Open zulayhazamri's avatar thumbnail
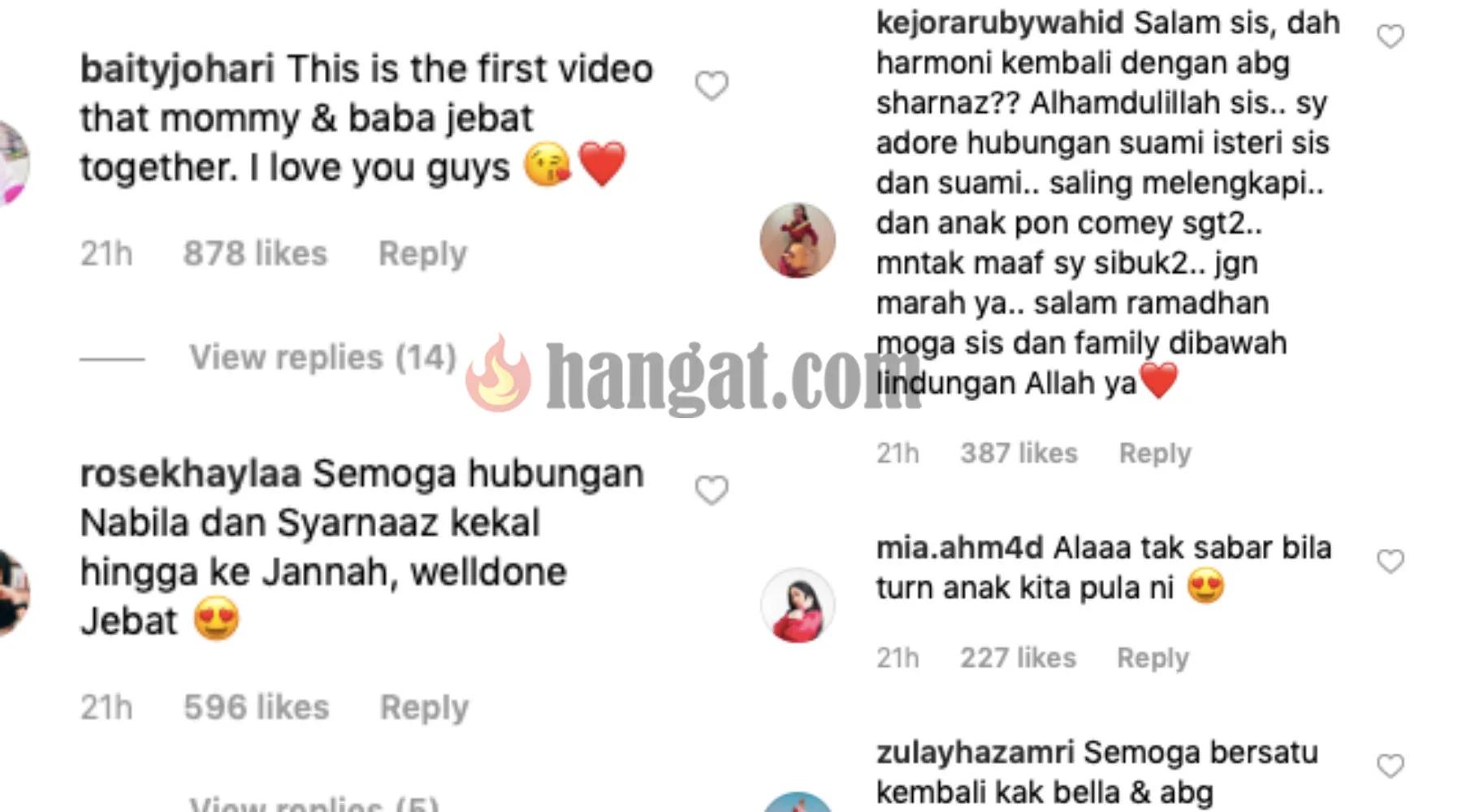1462x812 pixels. 798,802
